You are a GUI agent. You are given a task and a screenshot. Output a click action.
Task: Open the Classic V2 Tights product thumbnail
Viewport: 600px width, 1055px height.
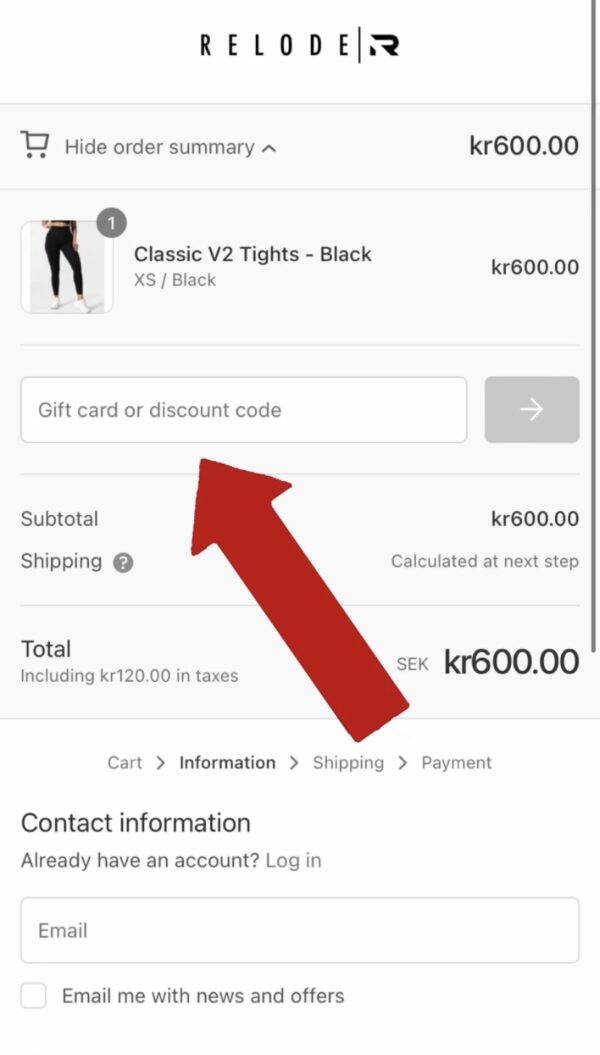click(67, 267)
